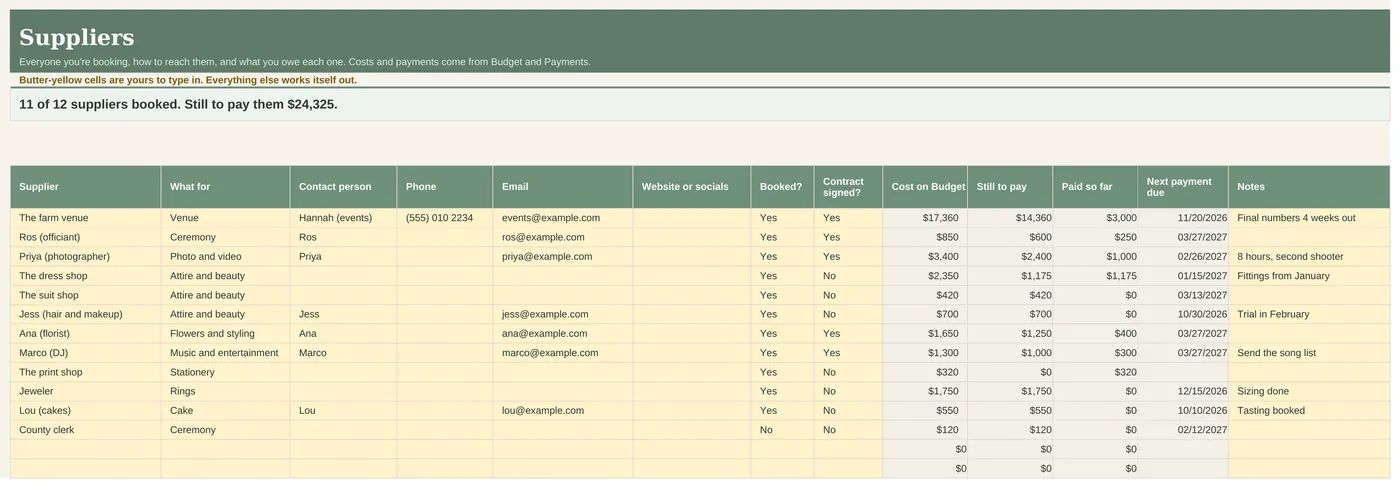
Task: Click 'The print shop' supplier cell
Action: pyautogui.click(x=86, y=372)
